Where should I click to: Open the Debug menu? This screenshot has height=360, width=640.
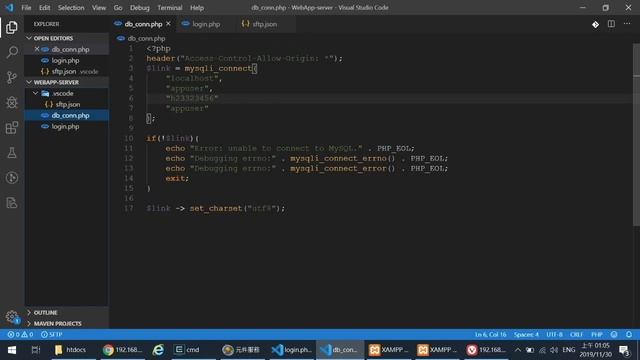pos(140,7)
